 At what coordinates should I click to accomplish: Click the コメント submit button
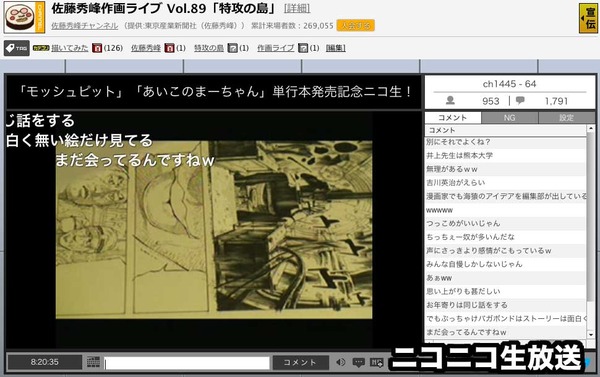(300, 362)
